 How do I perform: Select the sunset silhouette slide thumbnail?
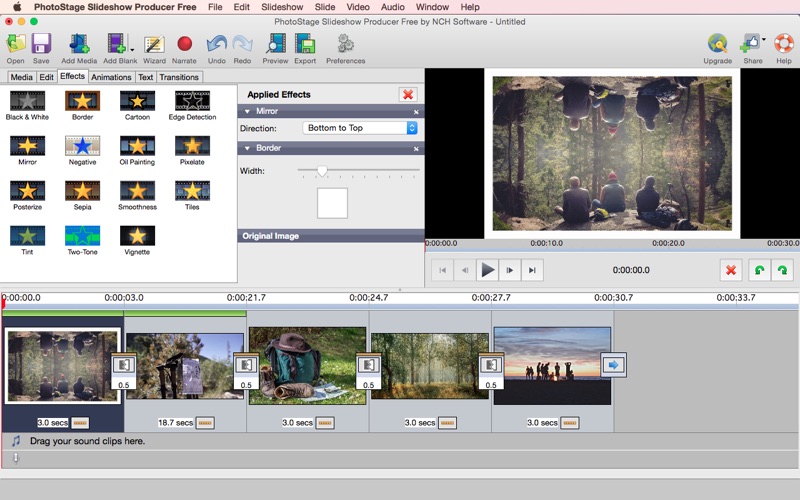click(553, 366)
